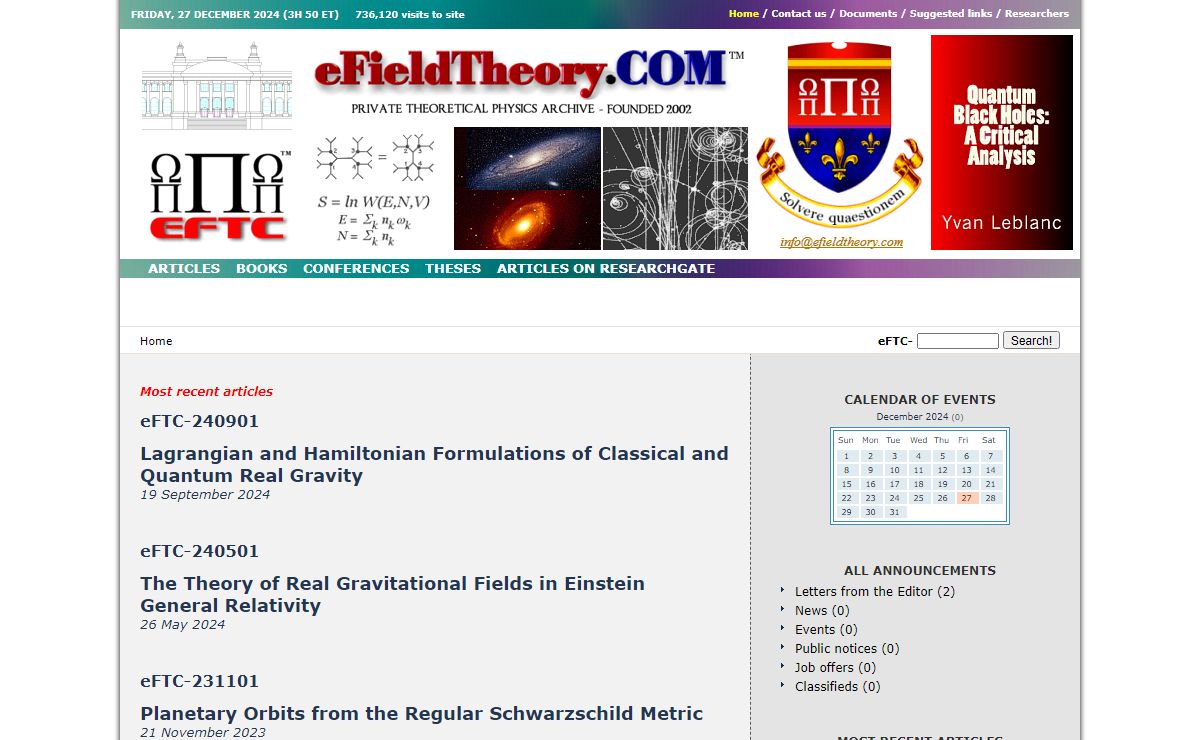Screen dimensions: 1200x740
Task: Click the 21 November 2023 date text
Action: point(203,733)
